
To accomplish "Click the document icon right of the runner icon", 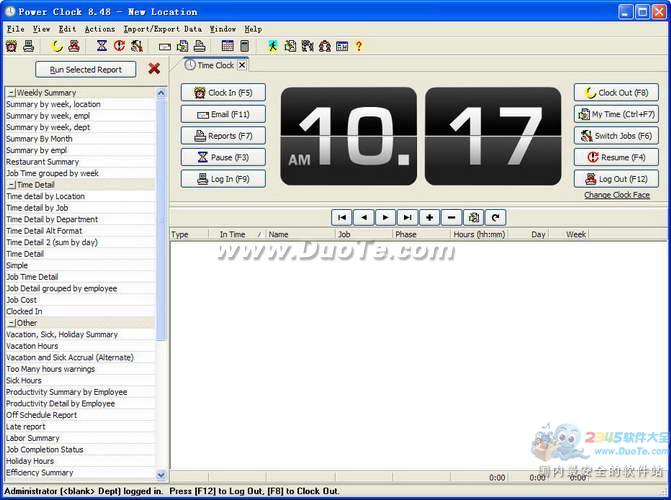I will point(290,46).
